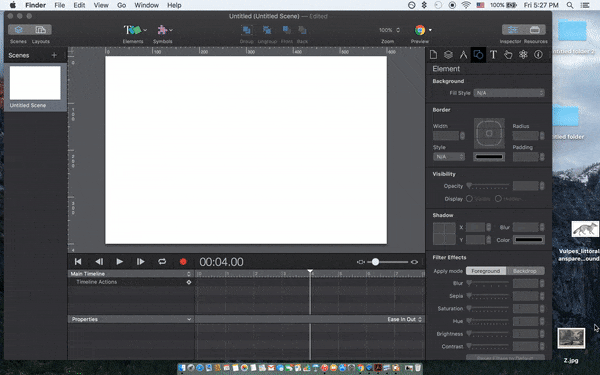Click the shadow Color swatch
Viewport: 600px width, 375px height.
[x=528, y=240]
